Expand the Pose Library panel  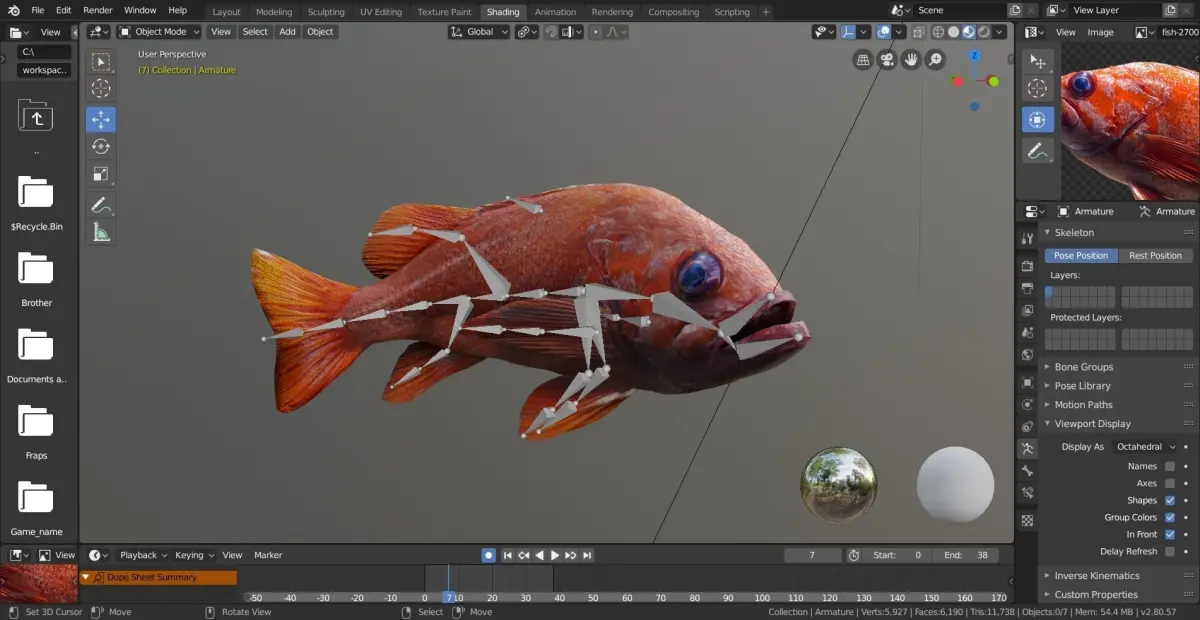(1082, 386)
